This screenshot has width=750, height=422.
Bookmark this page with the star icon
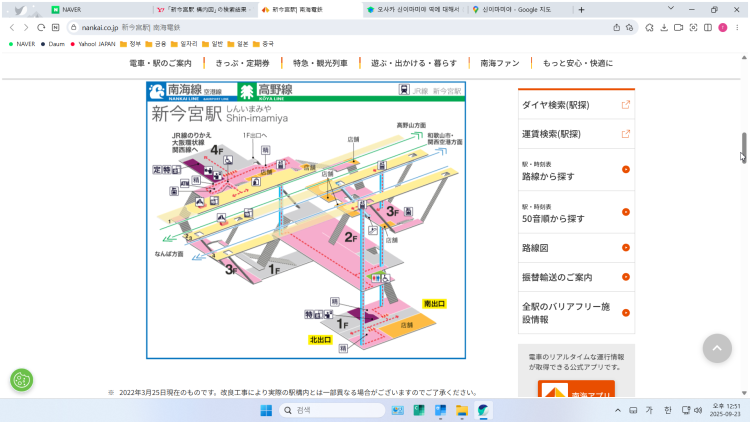(x=630, y=27)
